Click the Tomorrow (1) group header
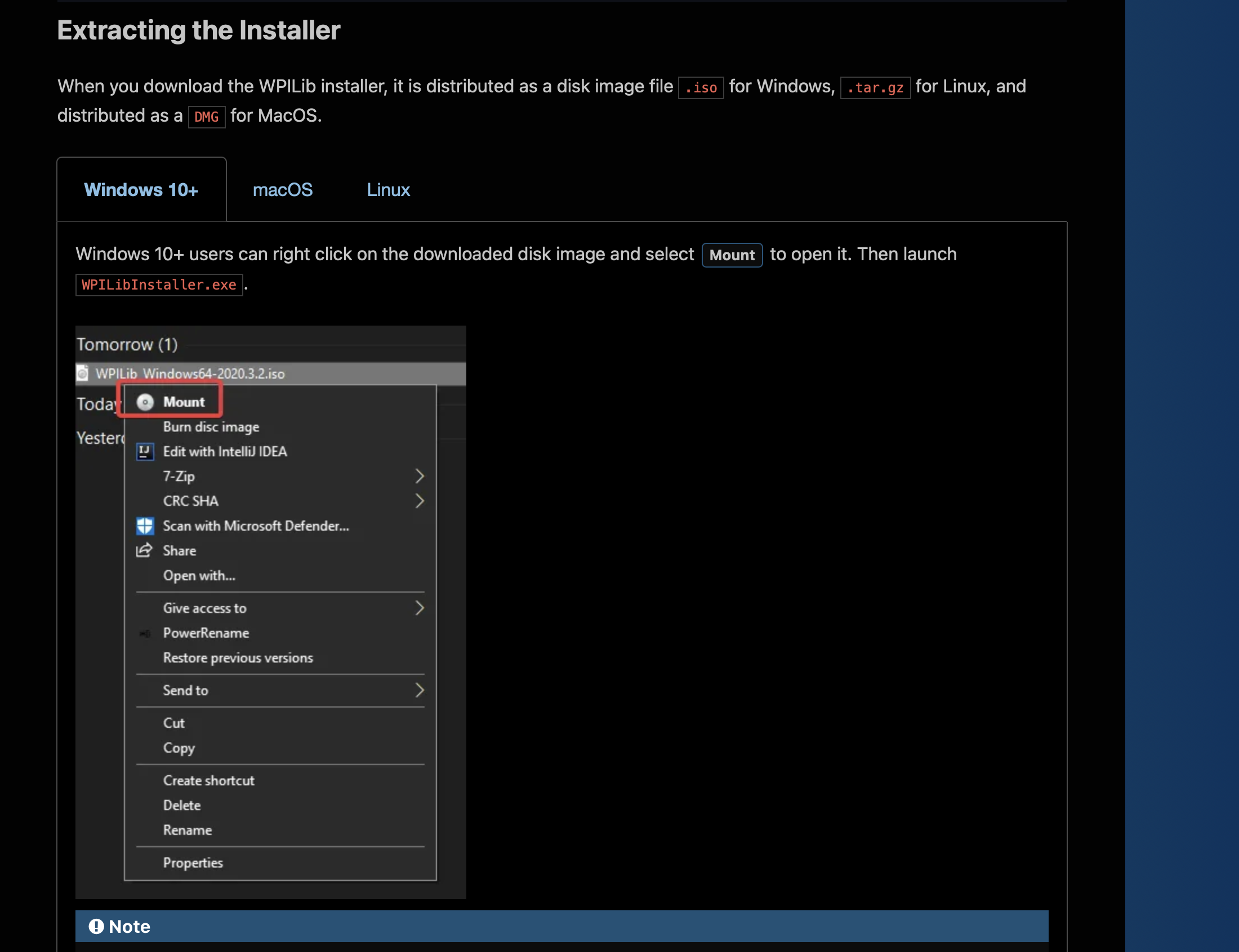1239x952 pixels. click(x=127, y=344)
